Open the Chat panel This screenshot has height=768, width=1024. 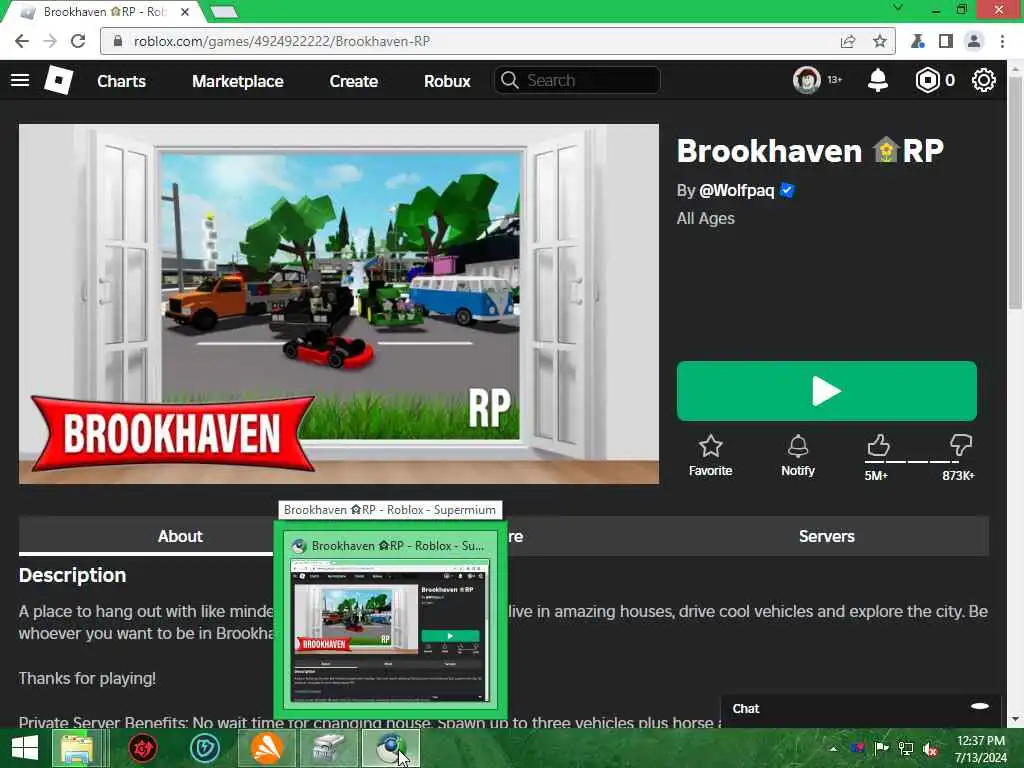[x=746, y=709]
